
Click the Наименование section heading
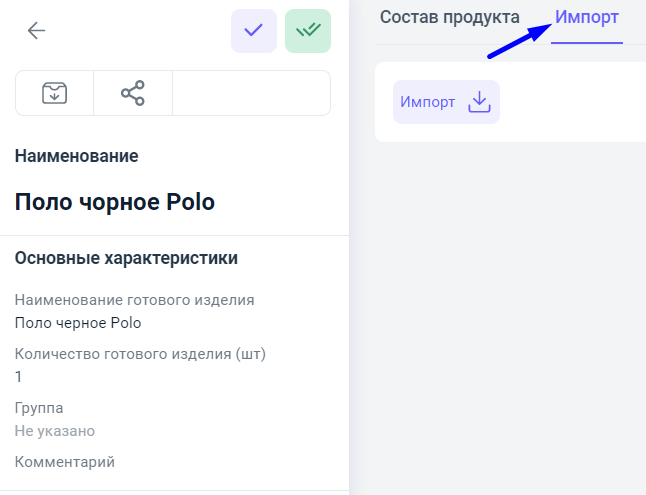coord(77,156)
